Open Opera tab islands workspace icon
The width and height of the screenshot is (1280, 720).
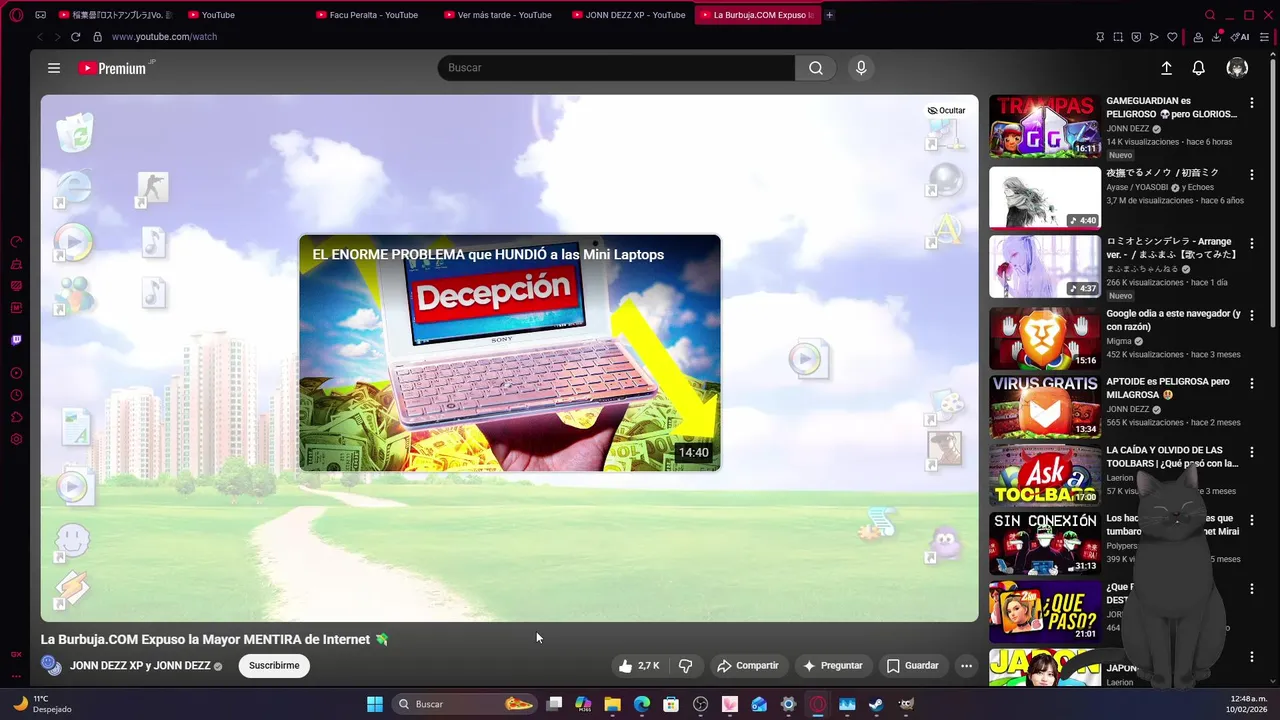coord(40,15)
